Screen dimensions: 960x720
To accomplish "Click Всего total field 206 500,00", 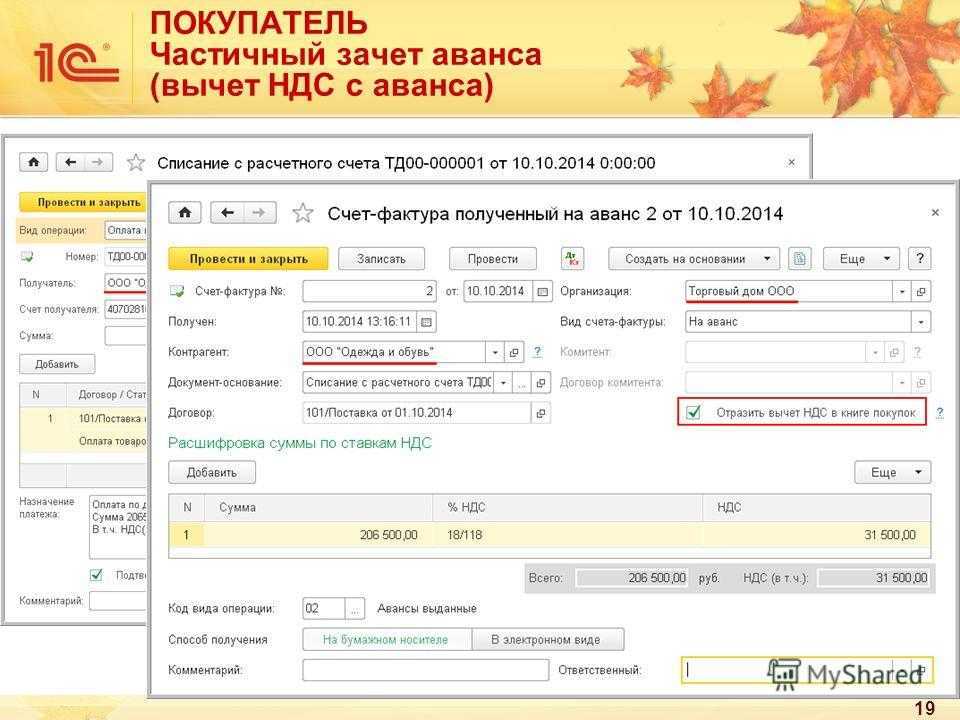I will (632, 577).
